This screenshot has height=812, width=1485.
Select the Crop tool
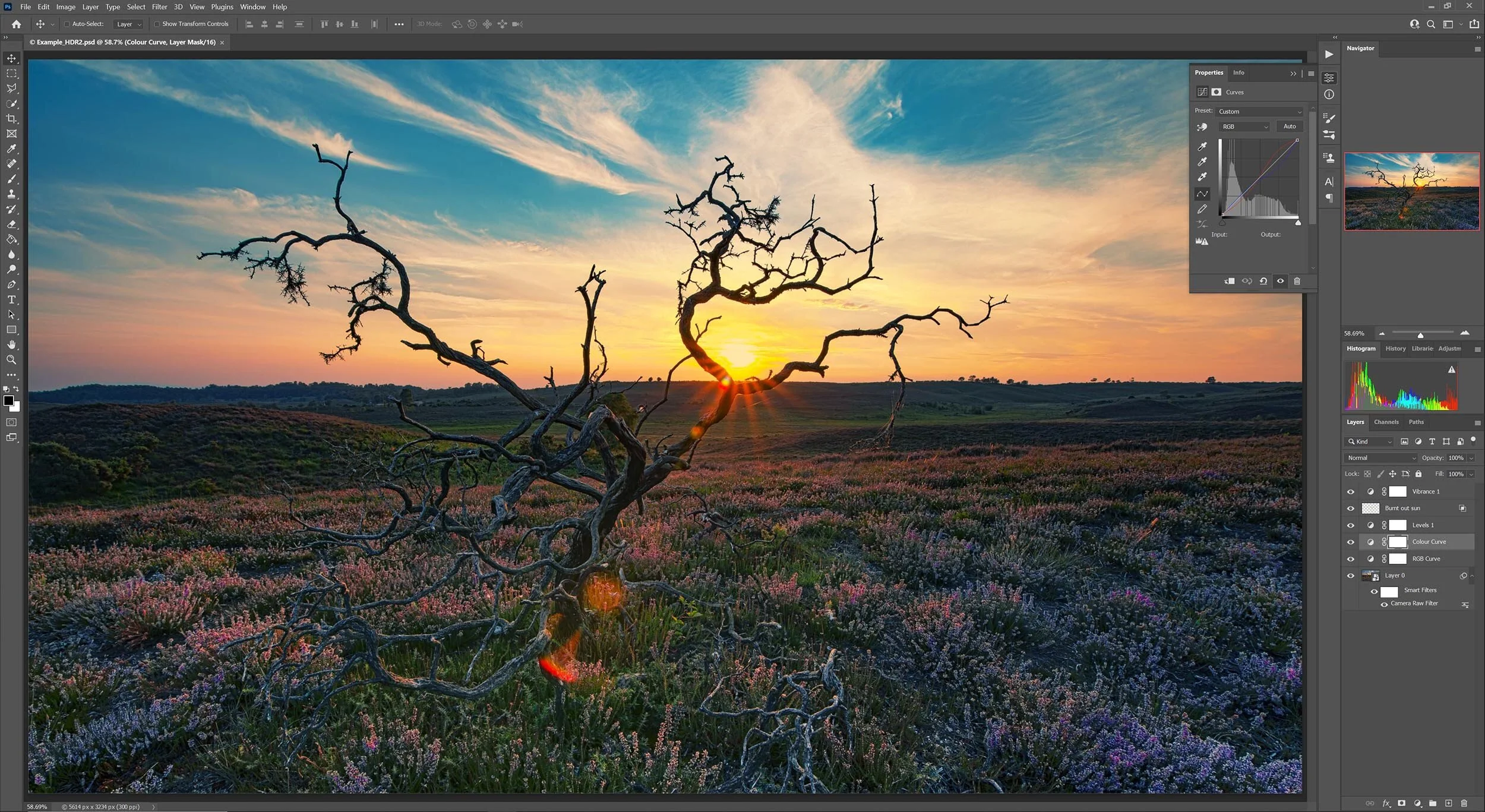point(11,118)
